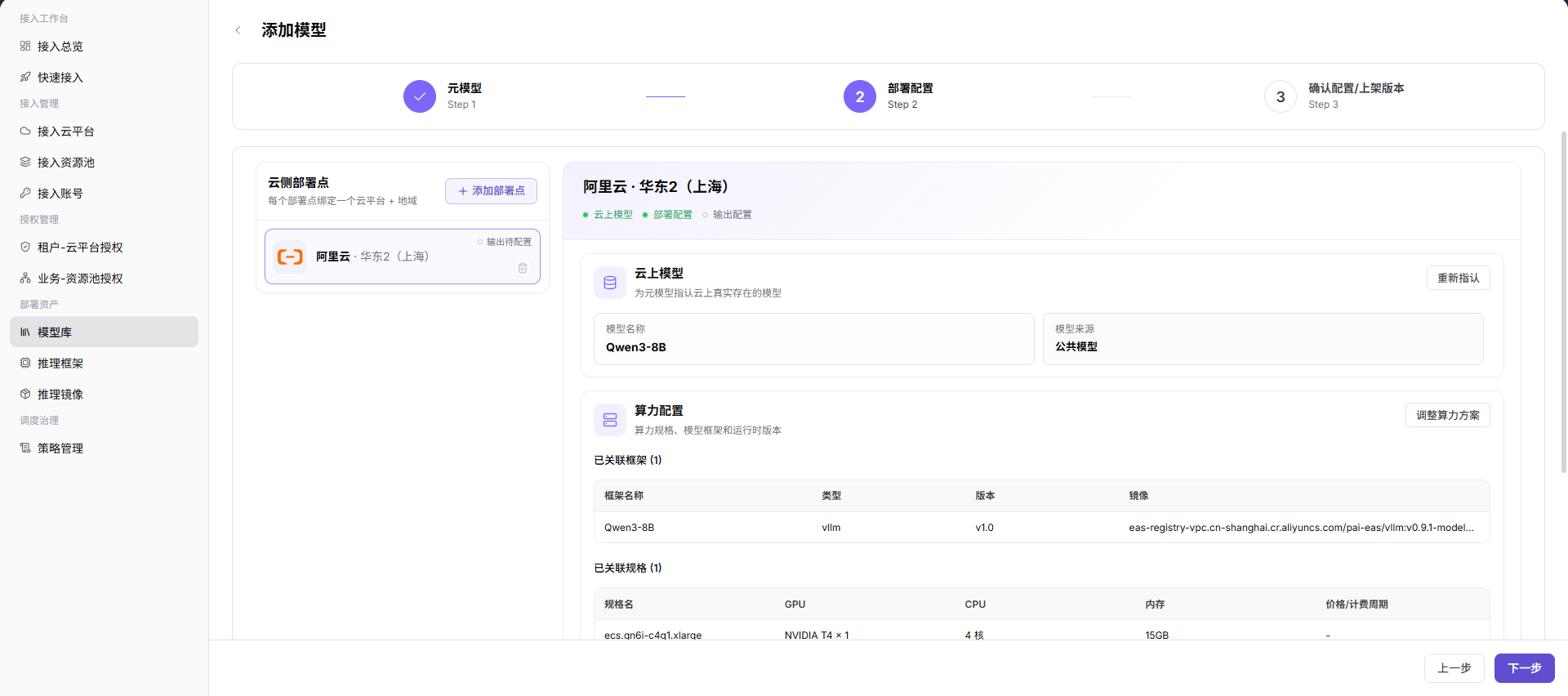This screenshot has width=1568, height=696.
Task: Click the 推理镜像 cube icon
Action: [x=25, y=394]
